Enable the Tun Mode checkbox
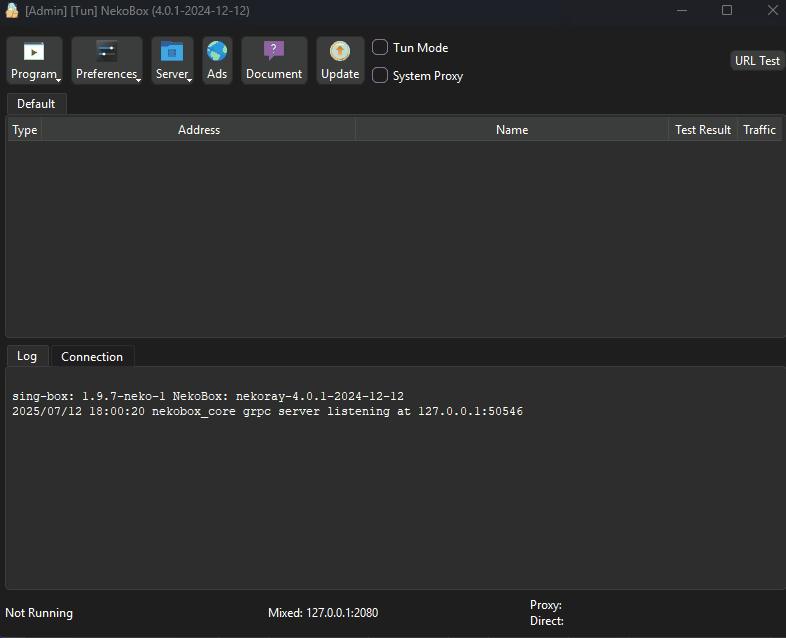 click(380, 48)
